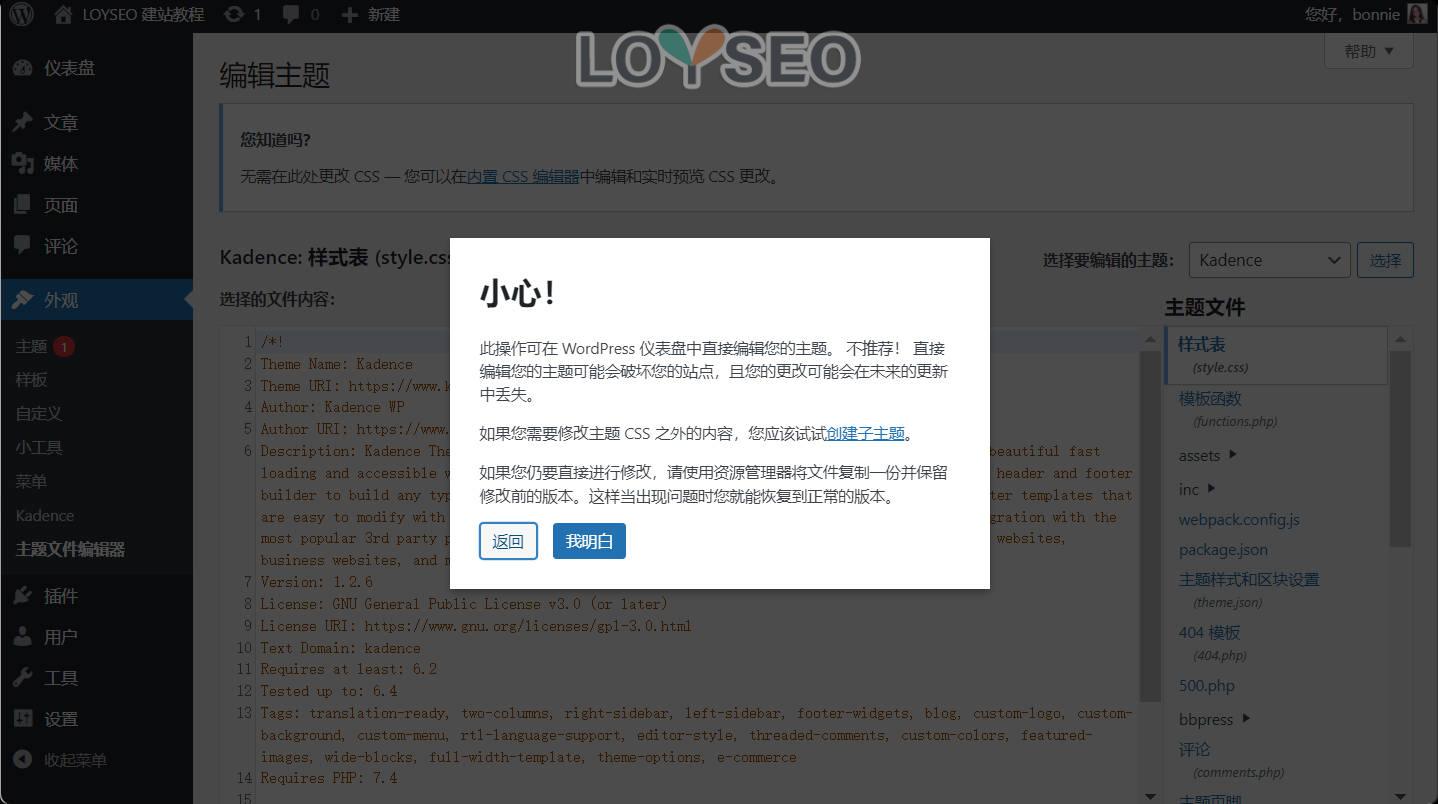The height and width of the screenshot is (804, 1438).
Task: Open the 主题 submenu item
Action: tap(31, 346)
